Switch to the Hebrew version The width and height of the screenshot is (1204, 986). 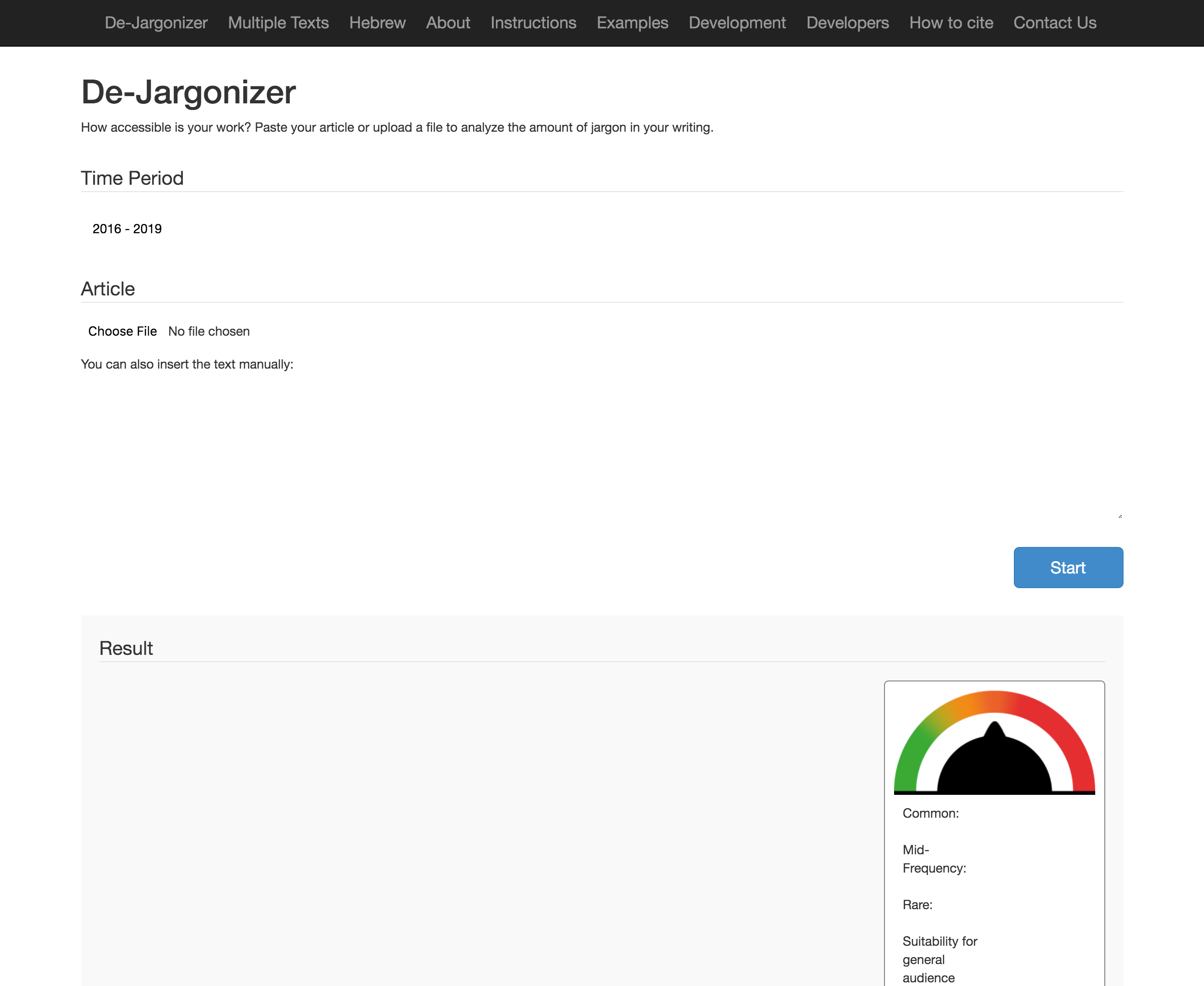point(377,23)
